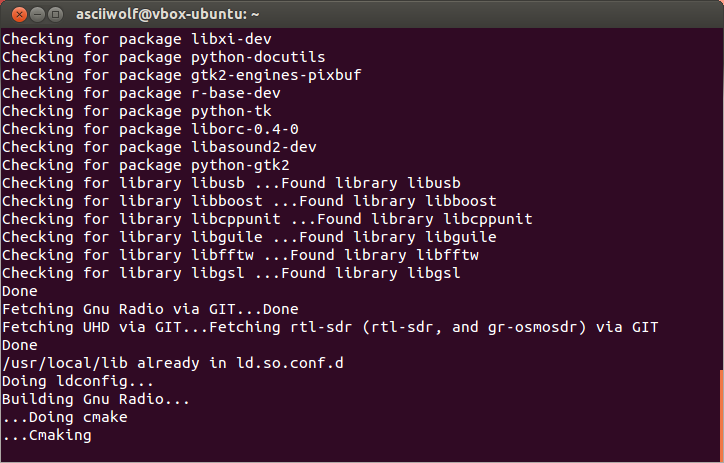Click the '...Cmaking' last output line
Image resolution: width=724 pixels, height=463 pixels.
47,435
